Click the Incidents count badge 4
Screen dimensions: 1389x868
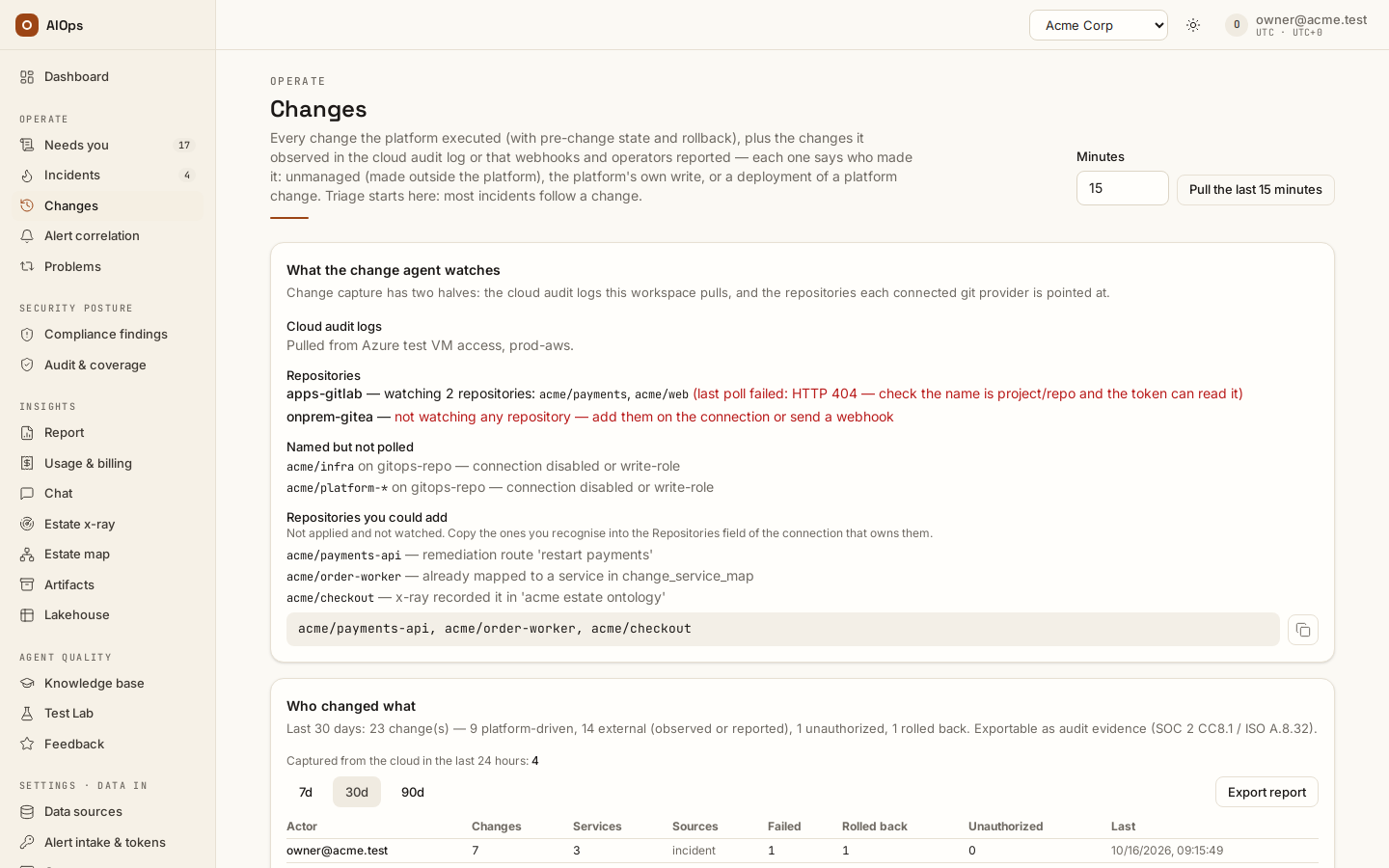[187, 176]
